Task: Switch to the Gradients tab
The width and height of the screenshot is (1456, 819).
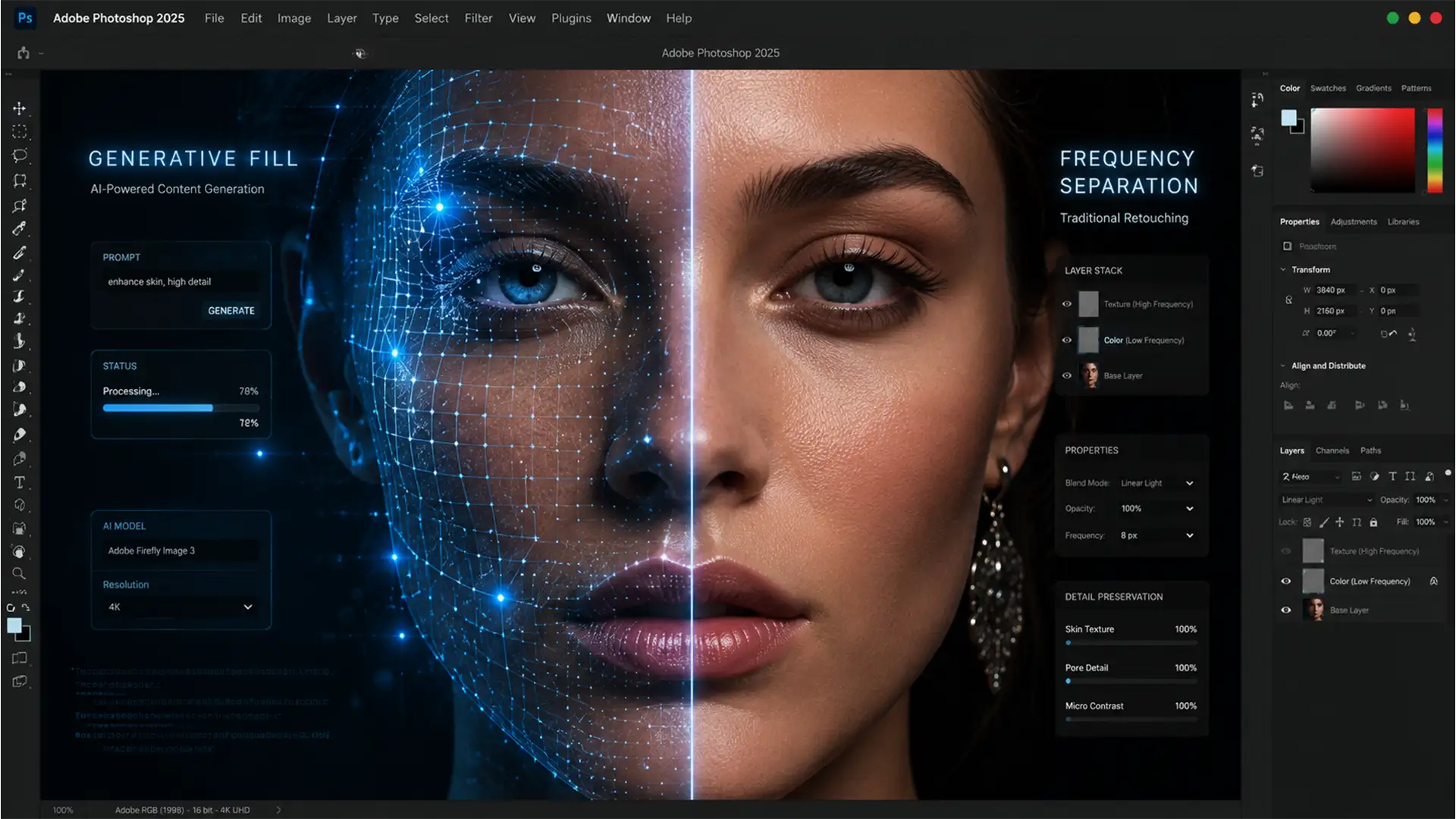Action: pos(1373,88)
